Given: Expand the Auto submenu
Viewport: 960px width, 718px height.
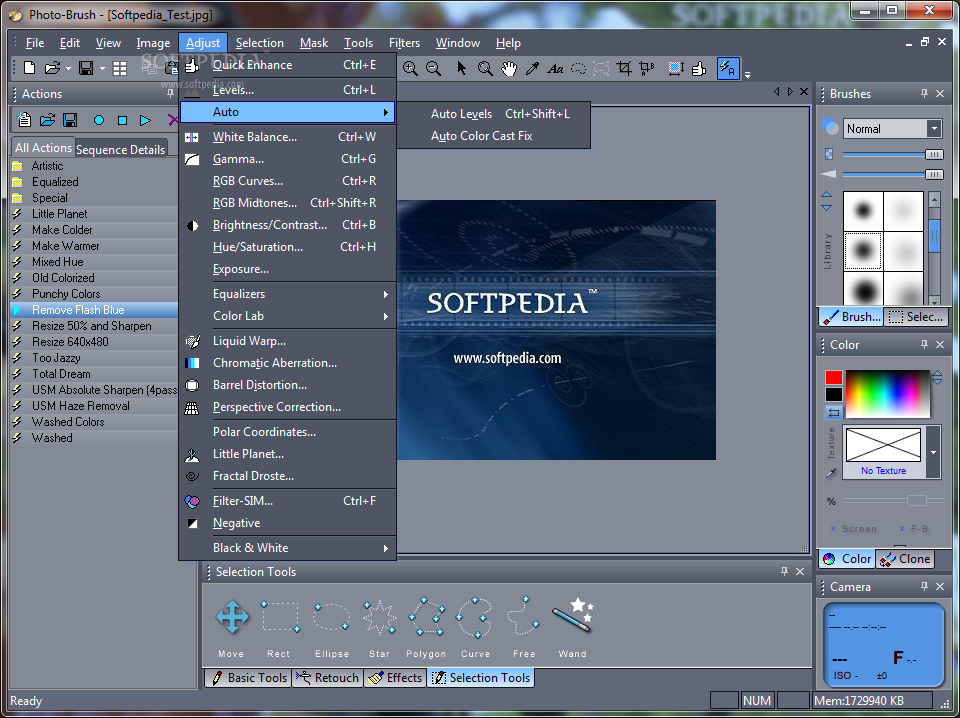Looking at the screenshot, I should click(287, 112).
